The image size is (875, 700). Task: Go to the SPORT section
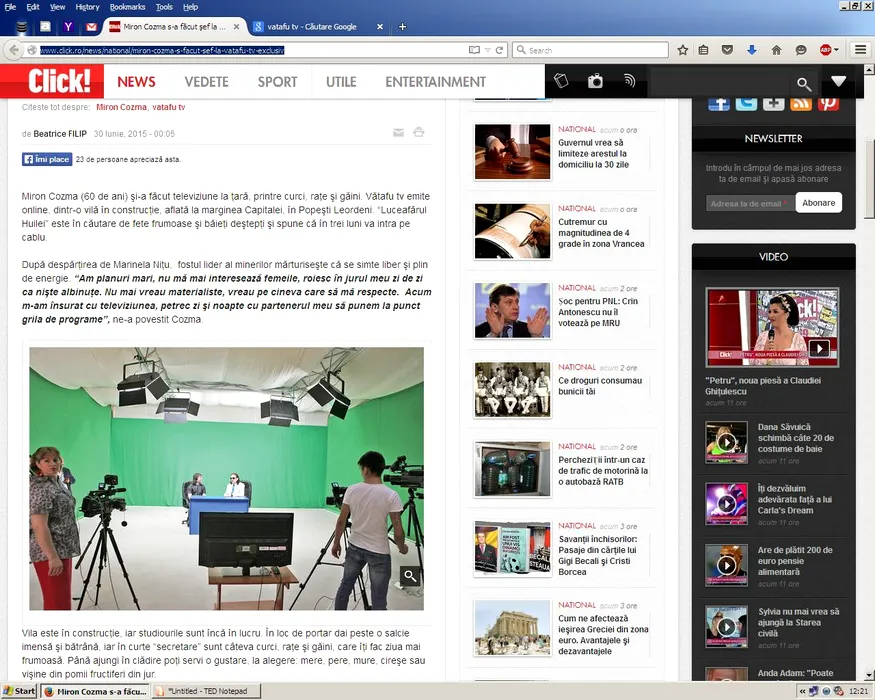coord(277,82)
